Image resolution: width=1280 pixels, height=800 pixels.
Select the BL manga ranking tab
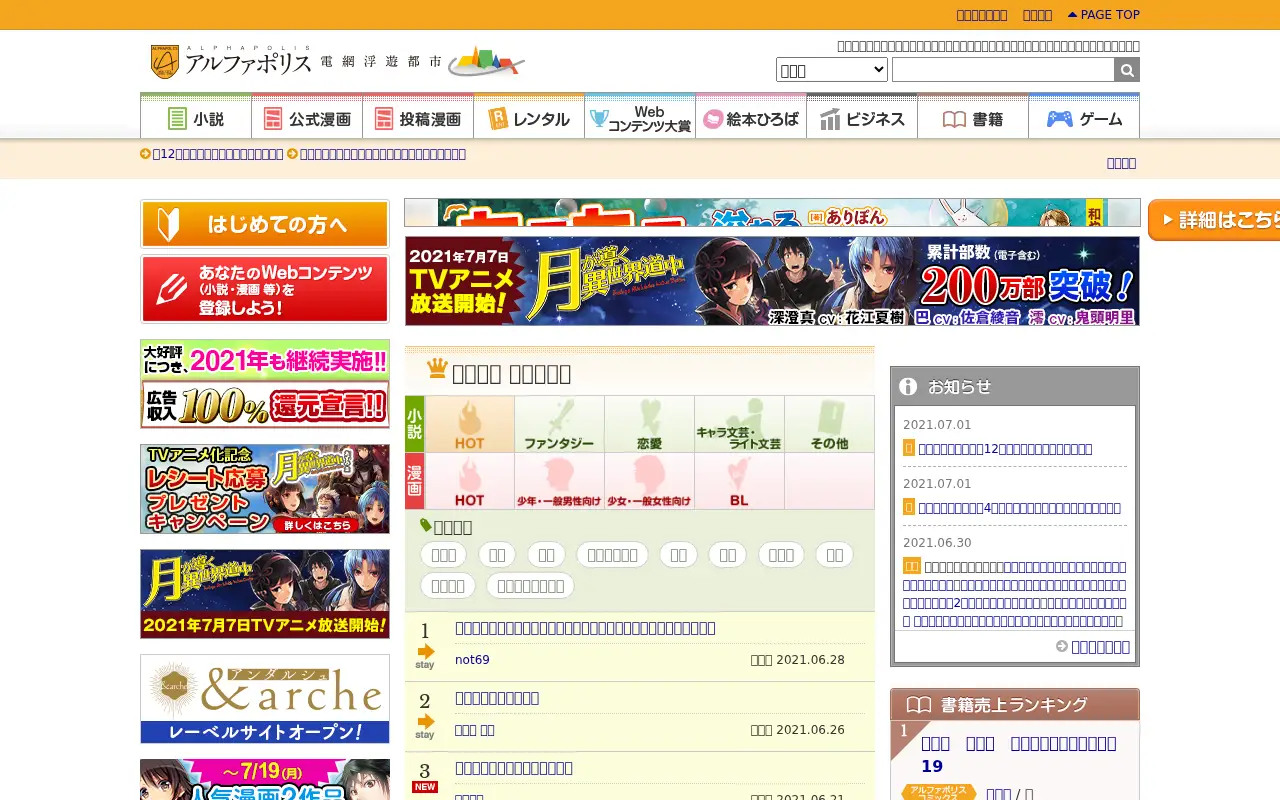point(739,481)
